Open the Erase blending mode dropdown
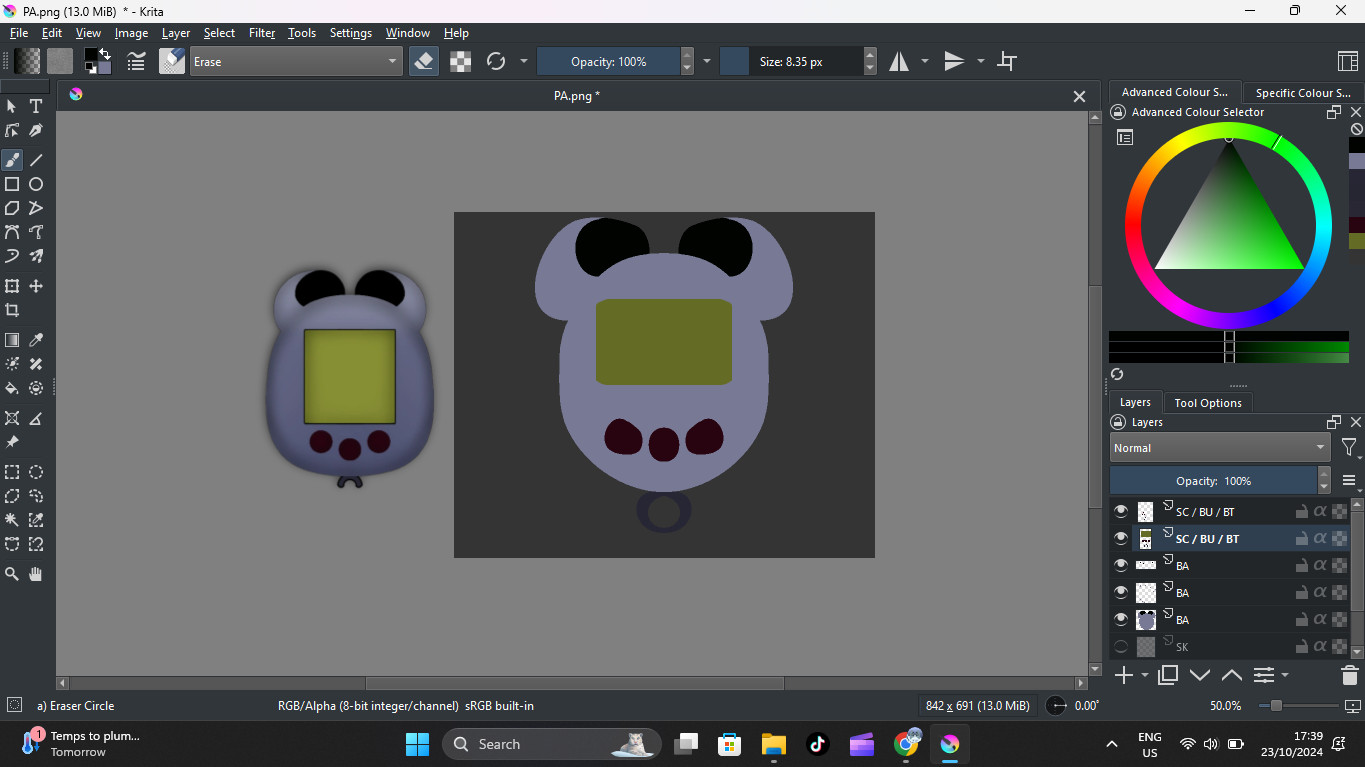The width and height of the screenshot is (1365, 767). [x=296, y=61]
